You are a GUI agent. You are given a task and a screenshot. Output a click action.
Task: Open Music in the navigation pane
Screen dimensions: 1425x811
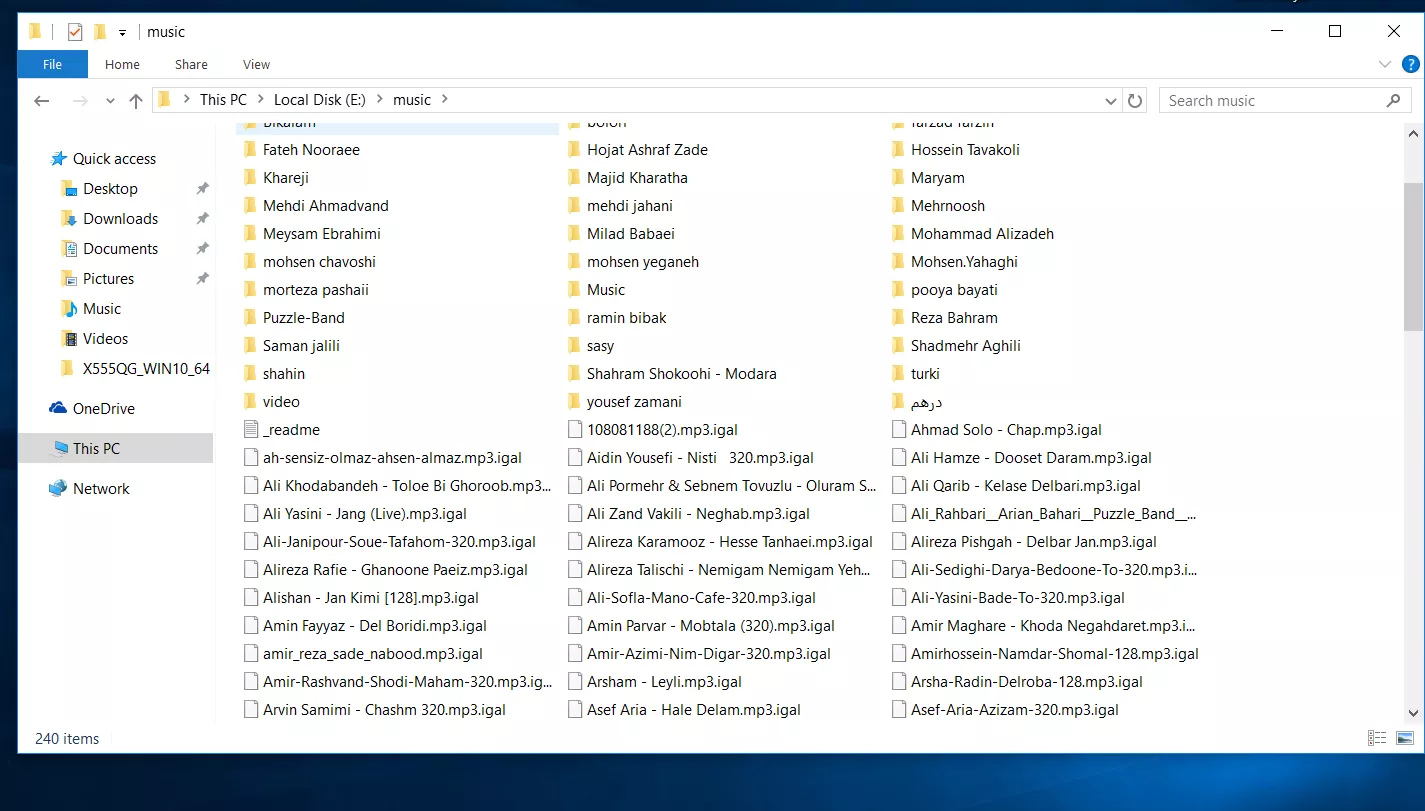click(101, 308)
